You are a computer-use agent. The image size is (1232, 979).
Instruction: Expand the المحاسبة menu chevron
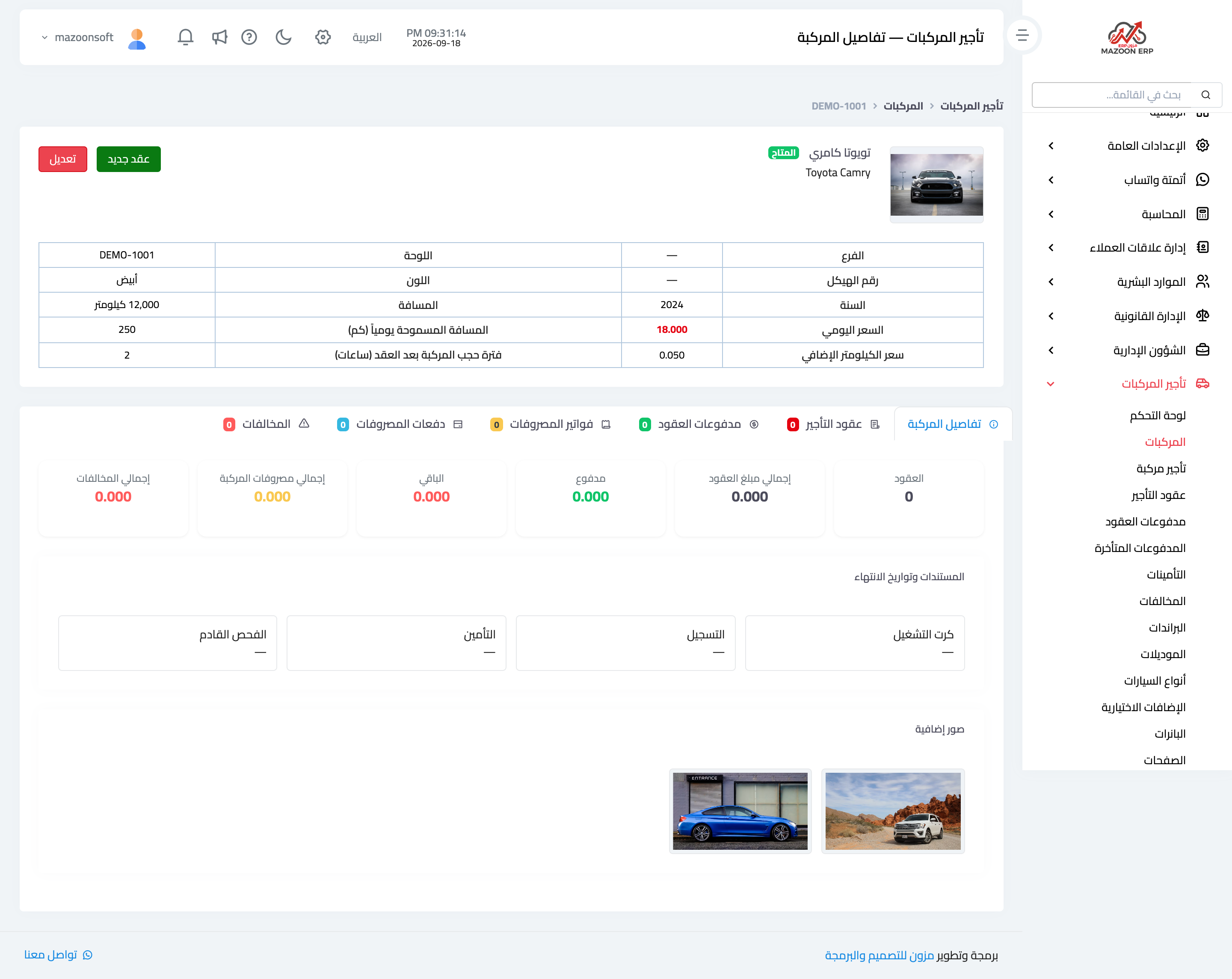click(1051, 214)
